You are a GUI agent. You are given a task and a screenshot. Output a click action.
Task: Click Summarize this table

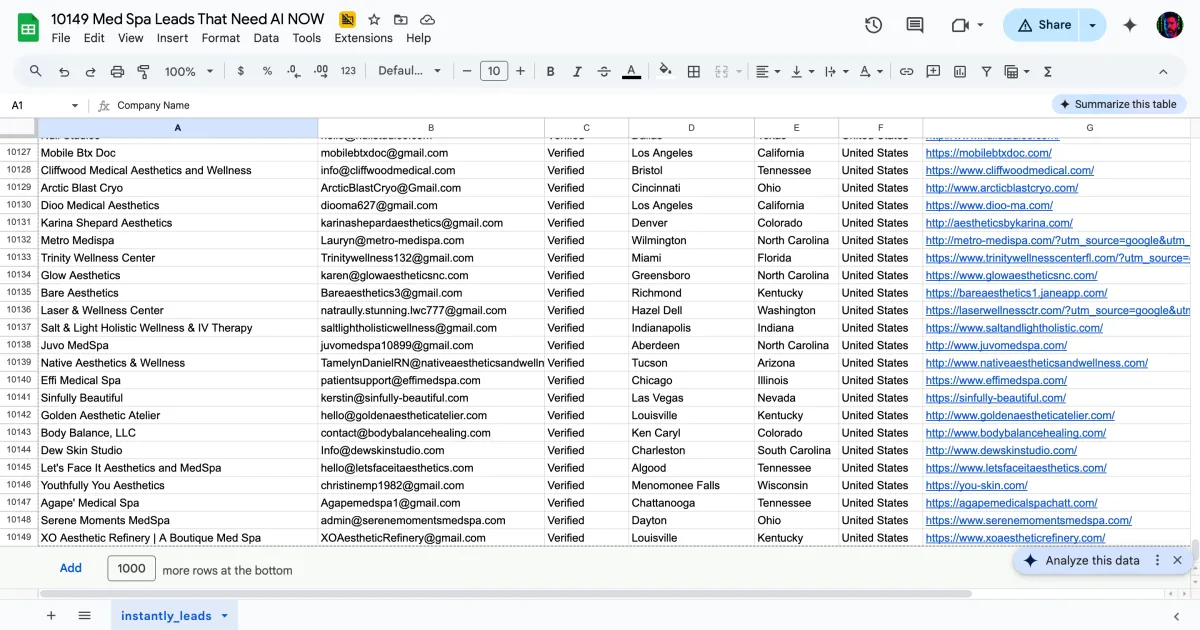pos(1119,104)
